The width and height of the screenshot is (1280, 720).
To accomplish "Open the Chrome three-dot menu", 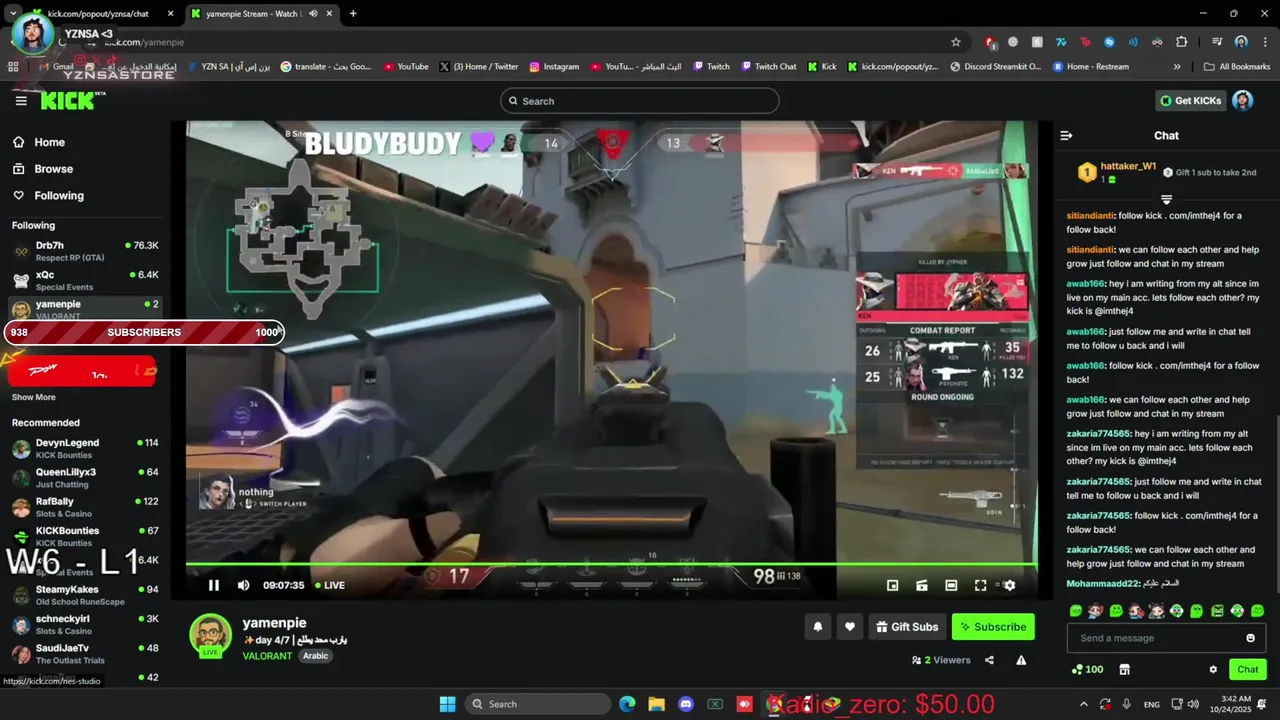I will [x=1266, y=42].
